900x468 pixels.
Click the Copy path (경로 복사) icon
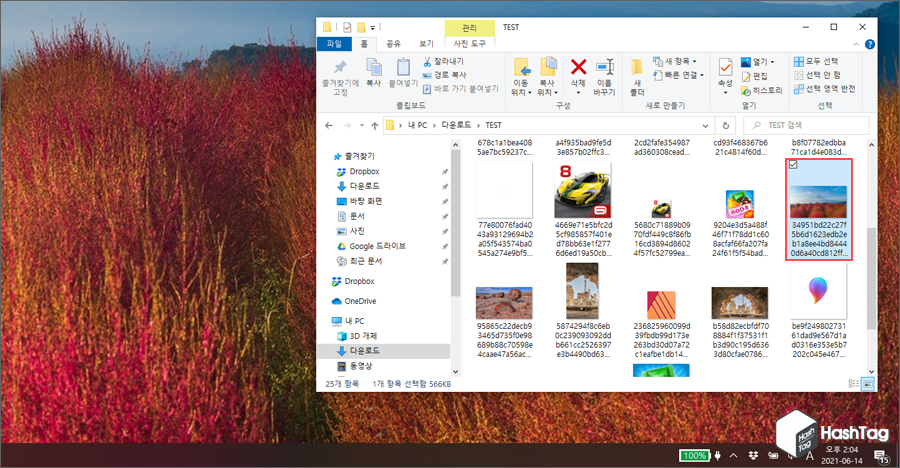click(427, 75)
